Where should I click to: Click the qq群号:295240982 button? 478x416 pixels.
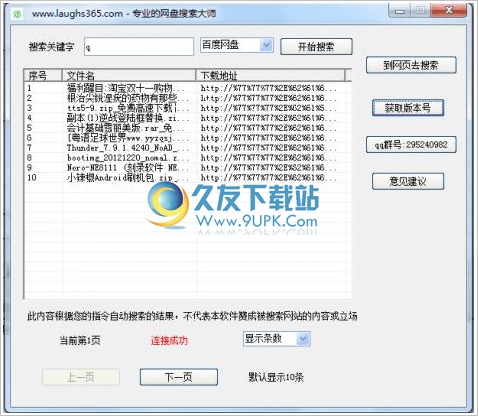pos(411,145)
